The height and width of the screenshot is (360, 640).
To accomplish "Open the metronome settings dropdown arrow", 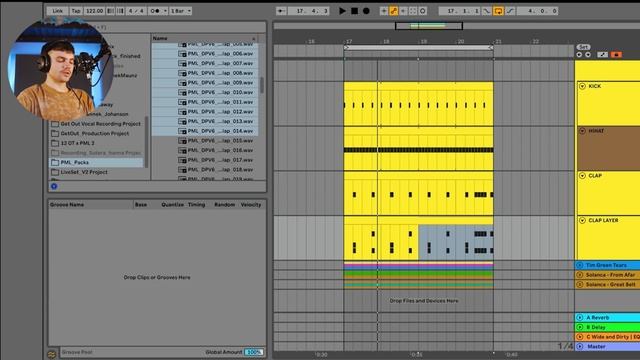I will pyautogui.click(x=165, y=11).
